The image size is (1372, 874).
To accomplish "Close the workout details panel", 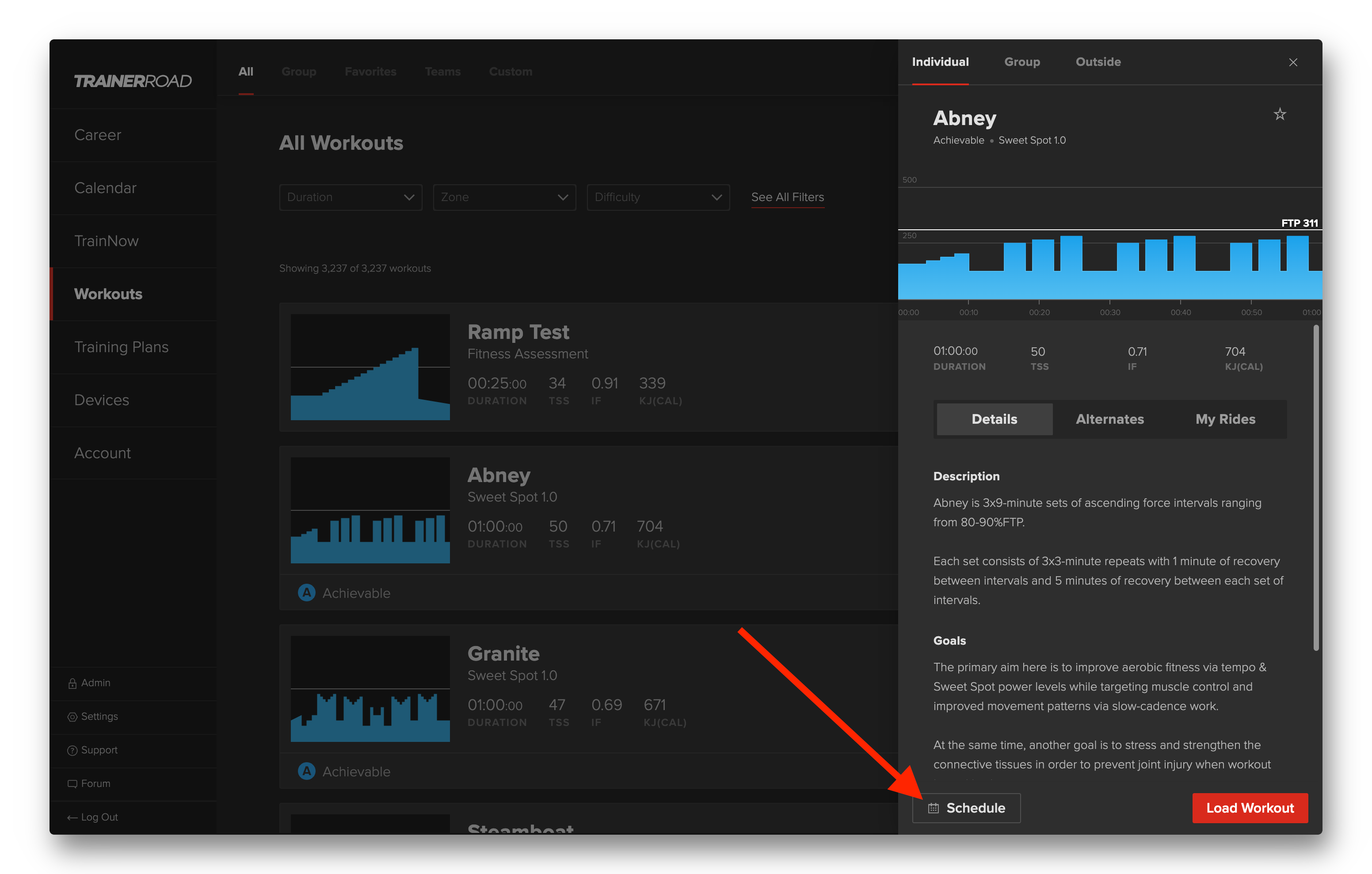I will pos(1293,62).
